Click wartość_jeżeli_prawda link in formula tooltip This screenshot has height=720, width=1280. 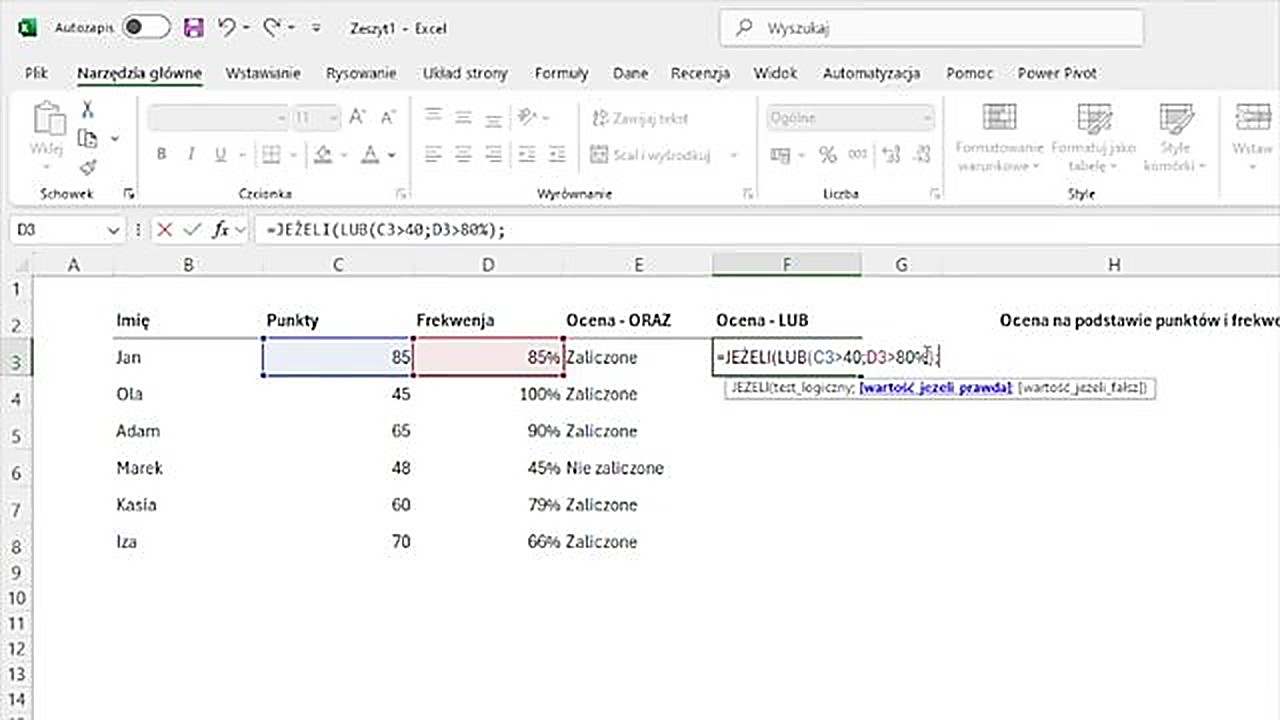[x=935, y=387]
